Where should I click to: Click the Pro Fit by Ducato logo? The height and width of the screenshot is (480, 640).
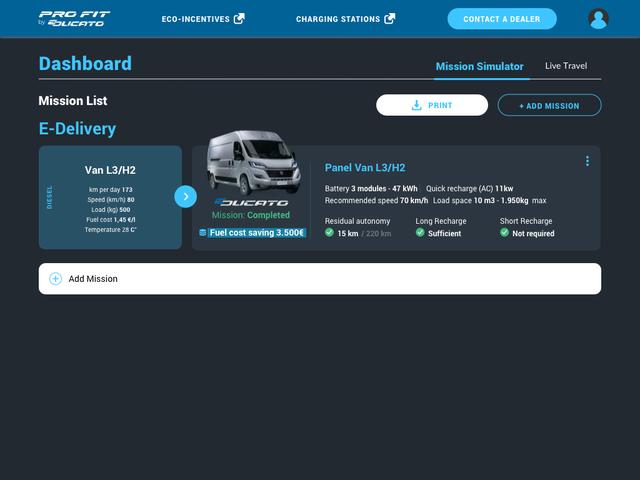coord(74,19)
